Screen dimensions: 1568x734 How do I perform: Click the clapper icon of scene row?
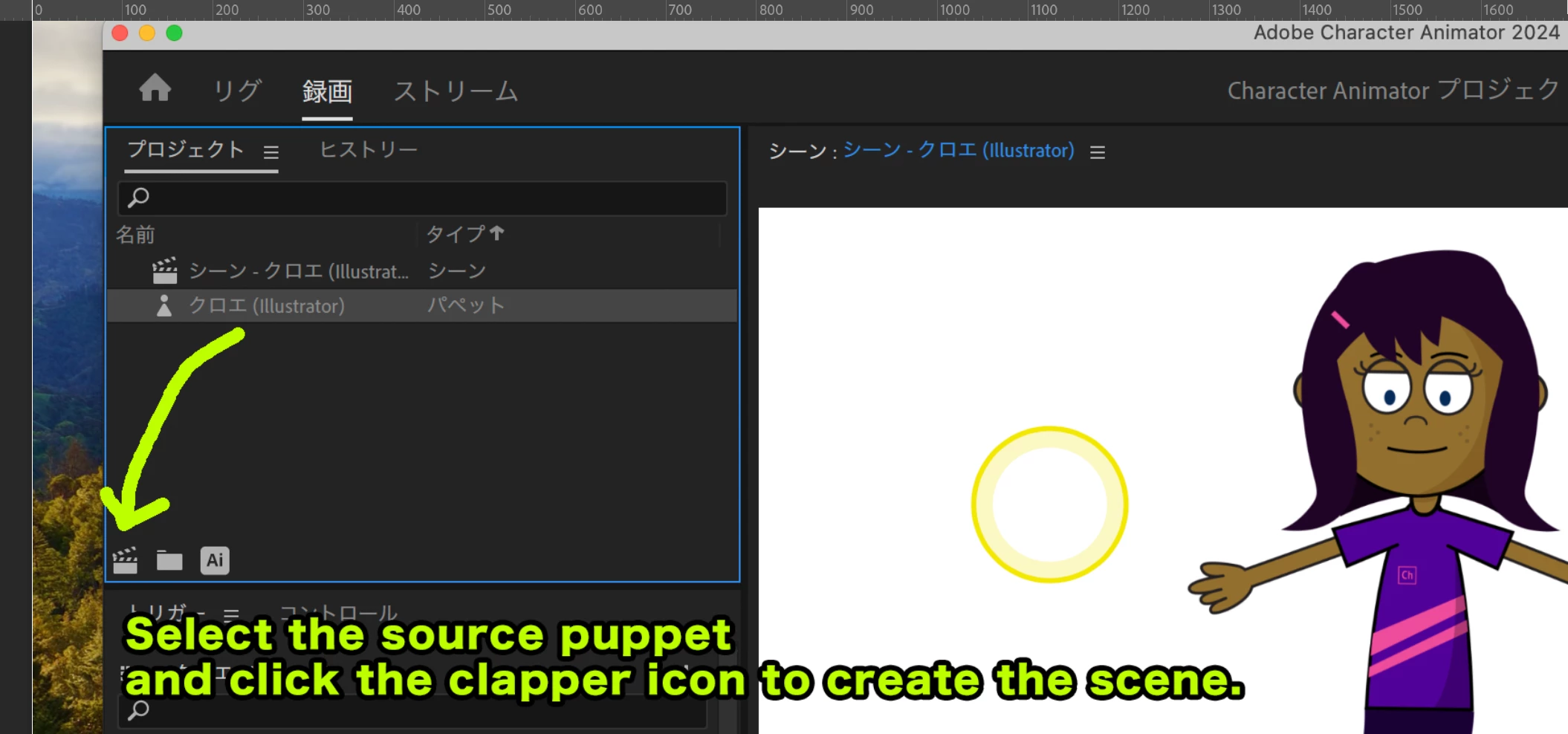click(x=165, y=270)
